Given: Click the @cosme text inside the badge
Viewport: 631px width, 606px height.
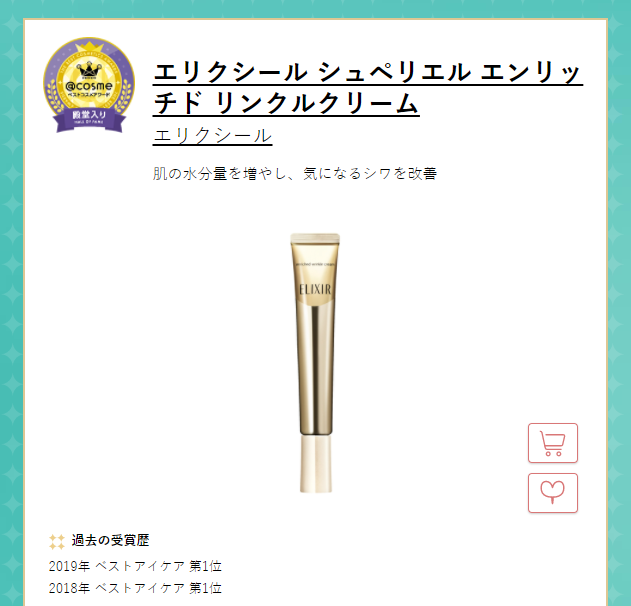Looking at the screenshot, I should tap(89, 85).
